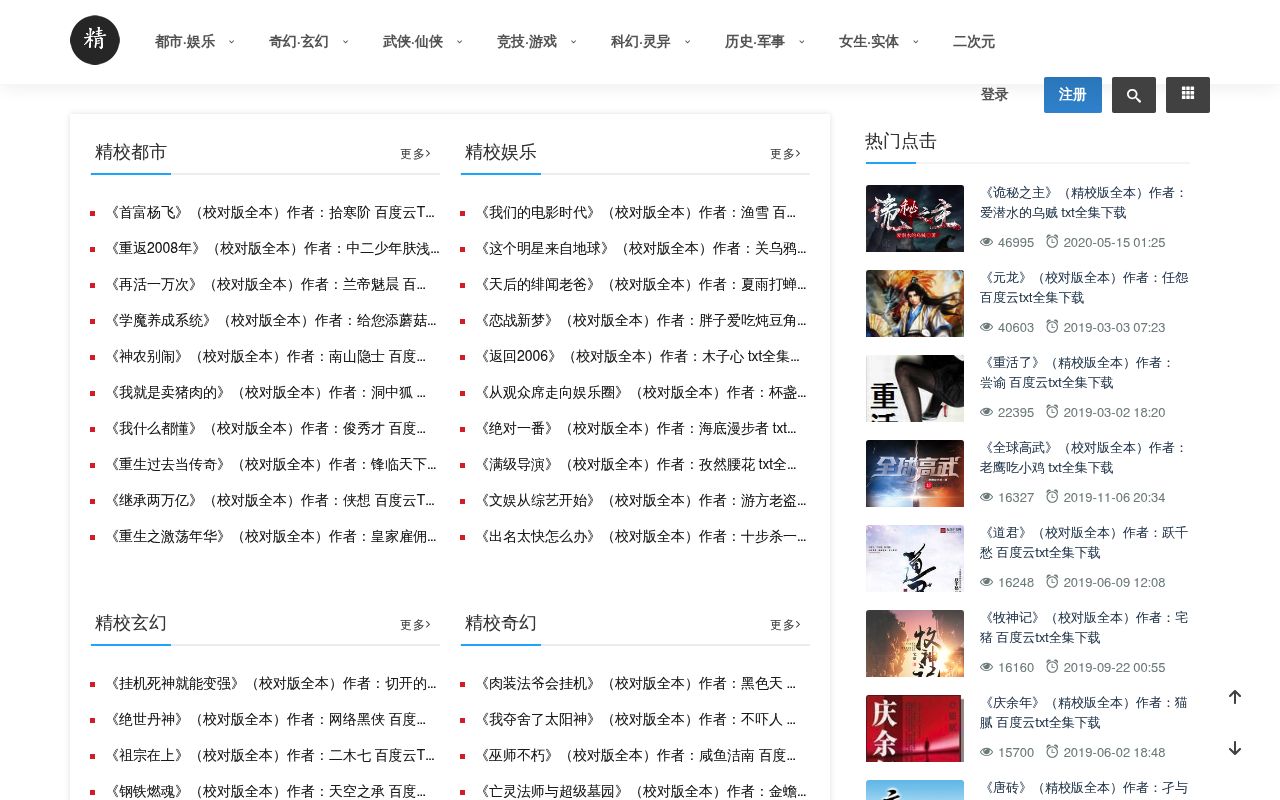Click the eye icon beside 46995
Screen dimensions: 1280x800
click(x=987, y=242)
